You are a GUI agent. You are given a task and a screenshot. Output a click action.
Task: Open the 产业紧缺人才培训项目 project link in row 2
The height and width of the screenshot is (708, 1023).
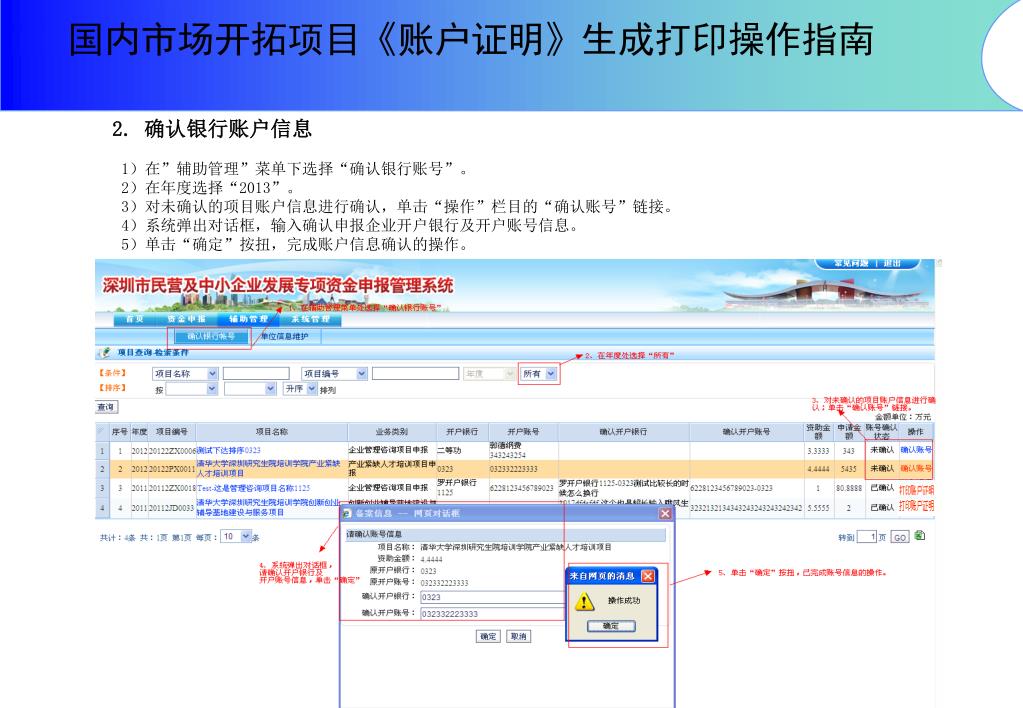(269, 469)
